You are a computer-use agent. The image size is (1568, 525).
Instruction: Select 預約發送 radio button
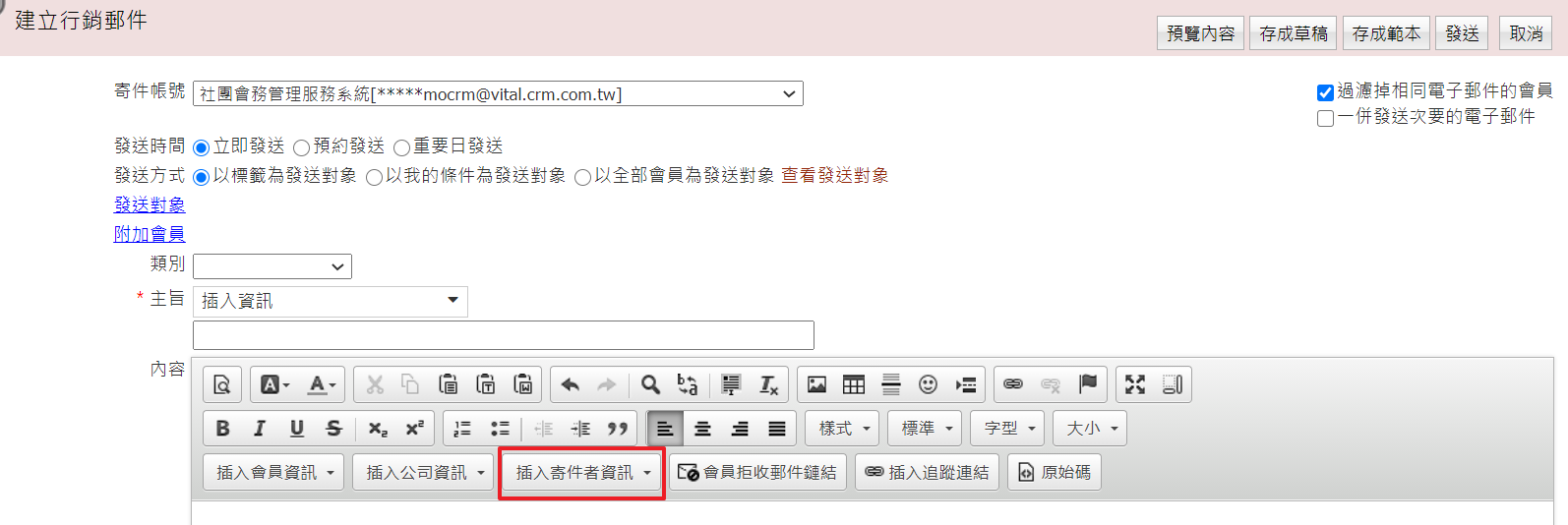coord(302,147)
